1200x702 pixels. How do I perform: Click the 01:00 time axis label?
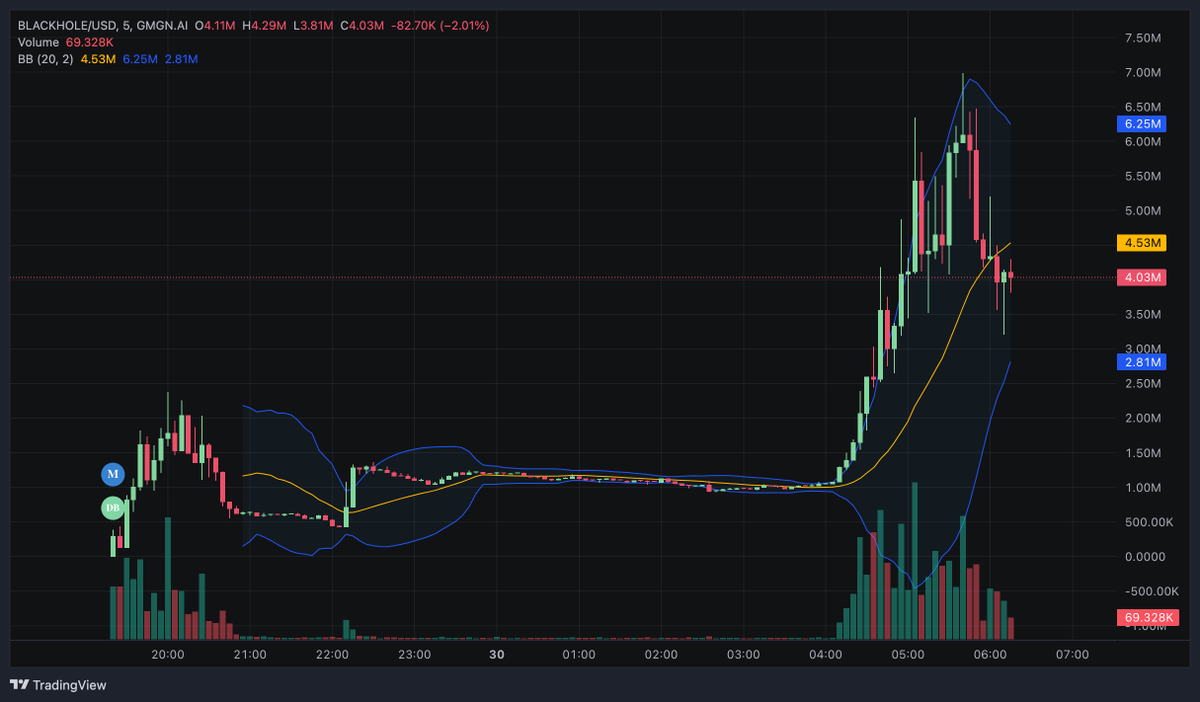(579, 655)
